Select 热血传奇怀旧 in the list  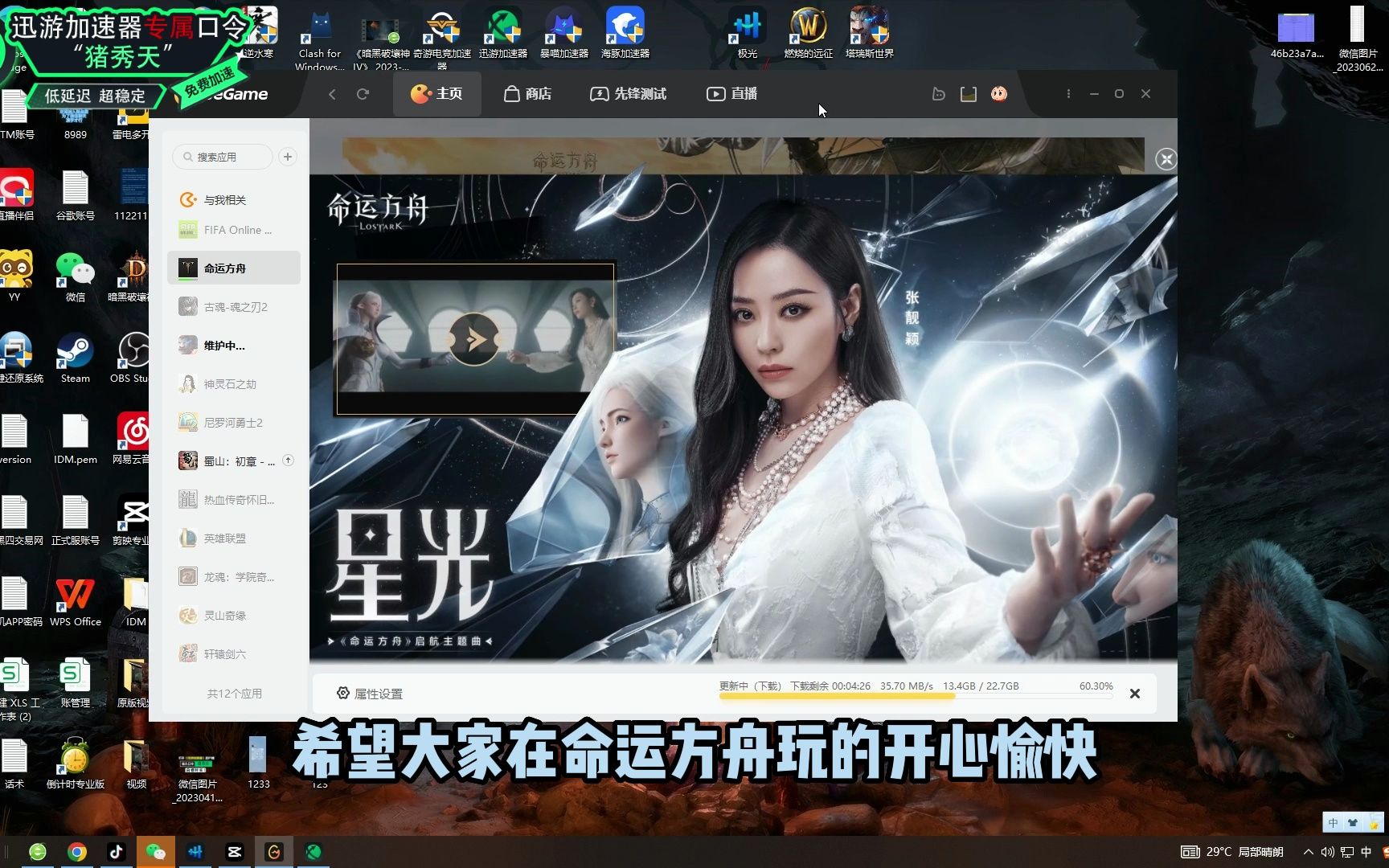click(234, 499)
